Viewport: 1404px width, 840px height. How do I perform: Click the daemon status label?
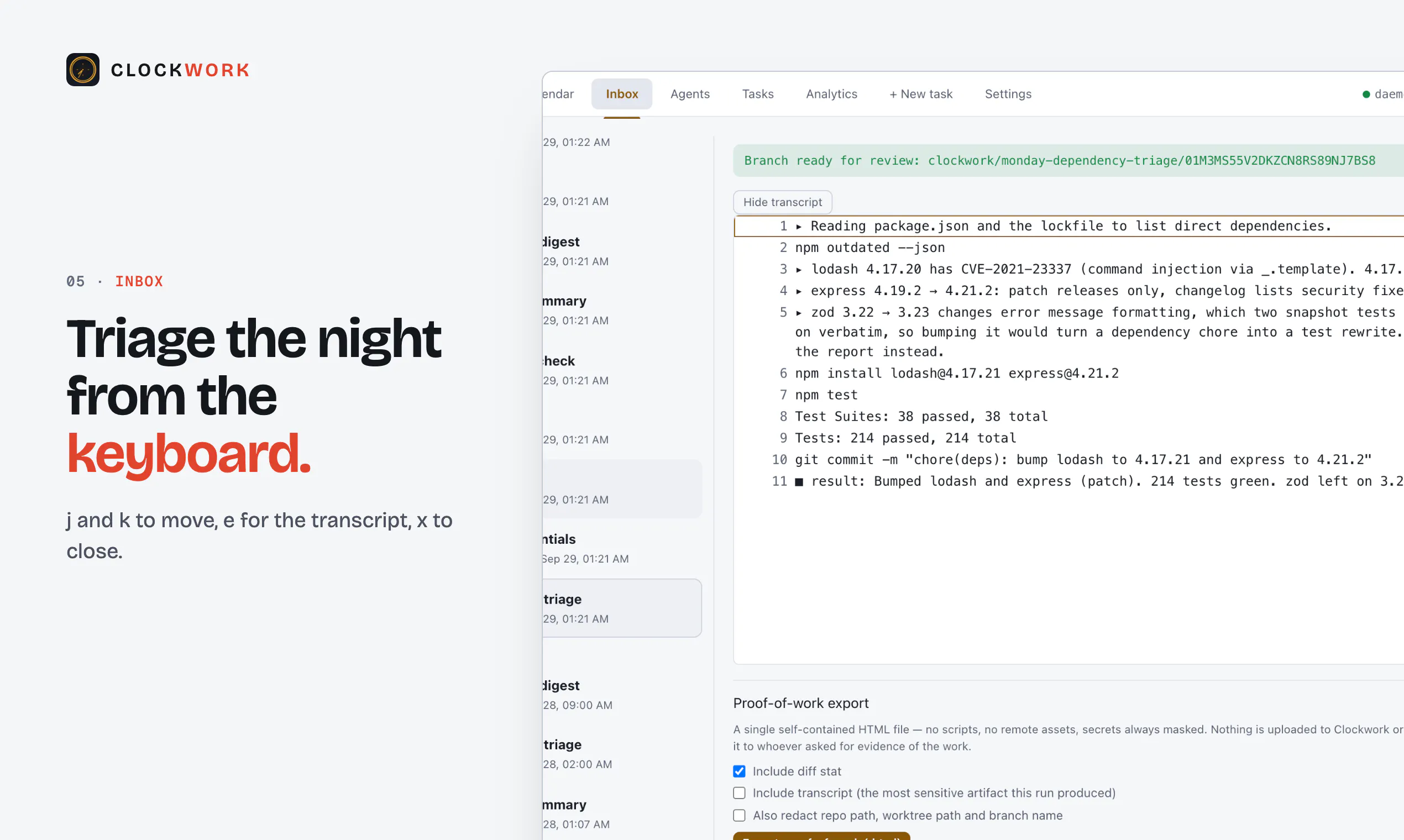(x=1389, y=94)
